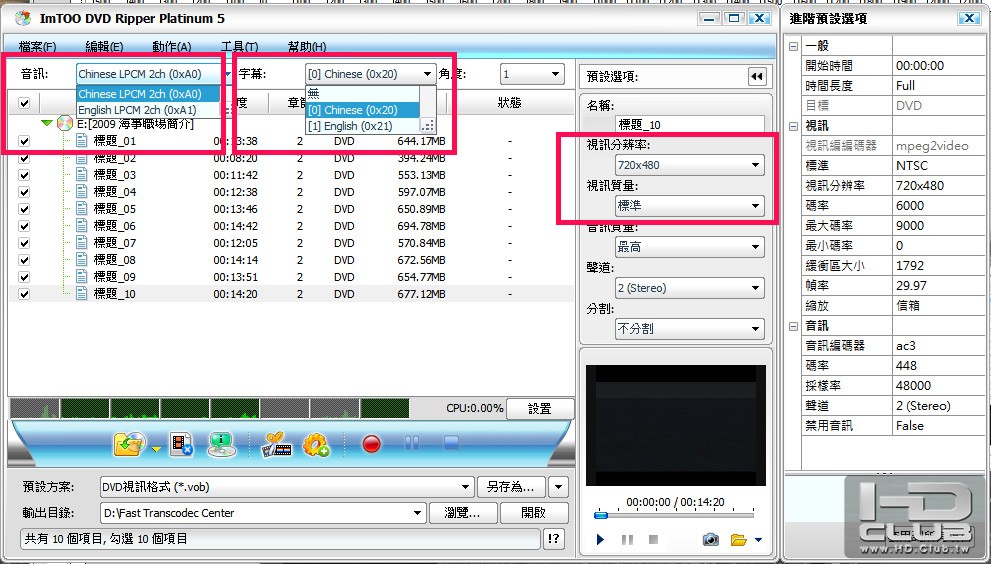Open the 幫助(H) menu
This screenshot has height=564, width=991.
(307, 46)
